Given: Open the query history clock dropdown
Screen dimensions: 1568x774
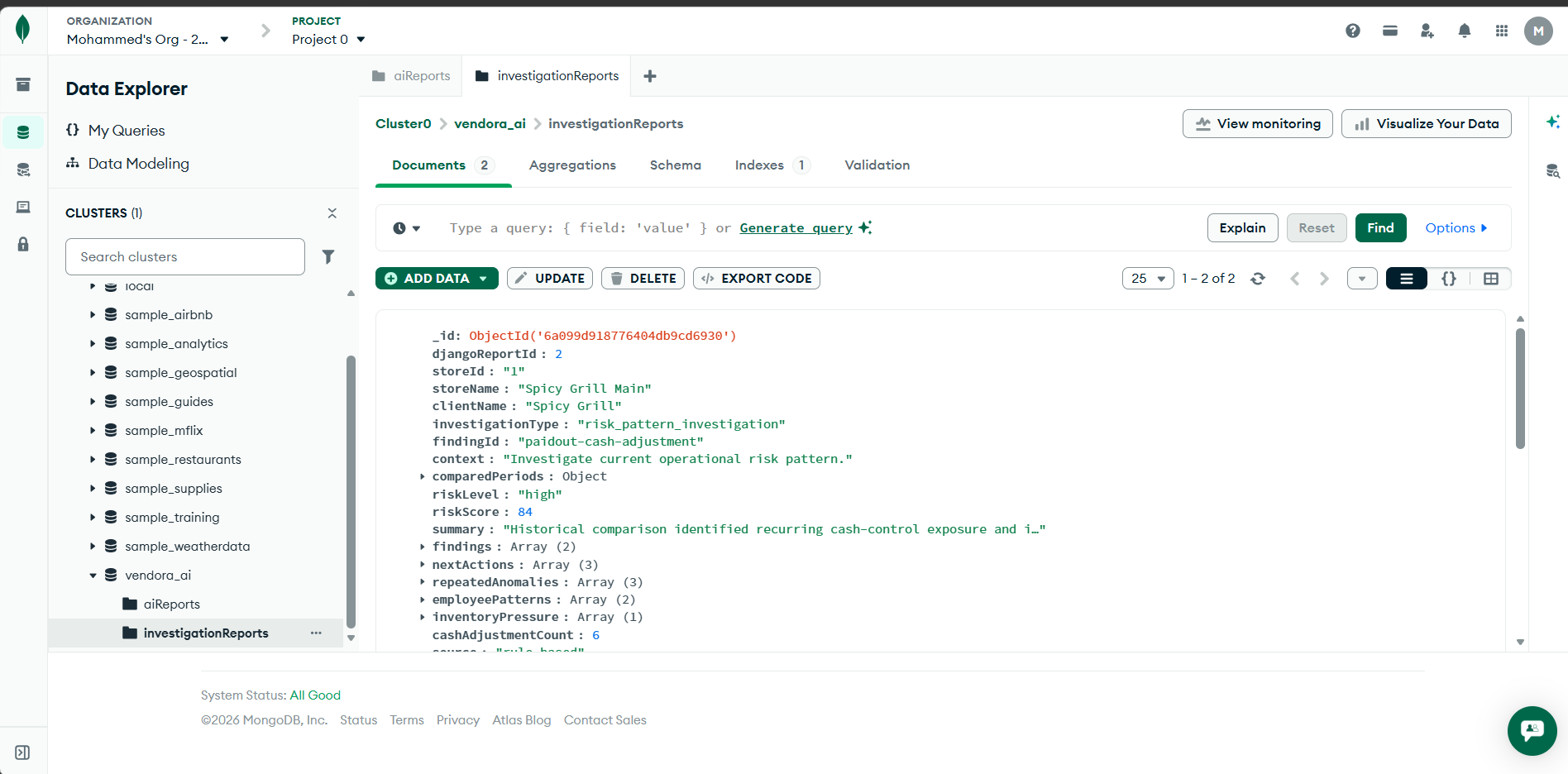Looking at the screenshot, I should 406,228.
